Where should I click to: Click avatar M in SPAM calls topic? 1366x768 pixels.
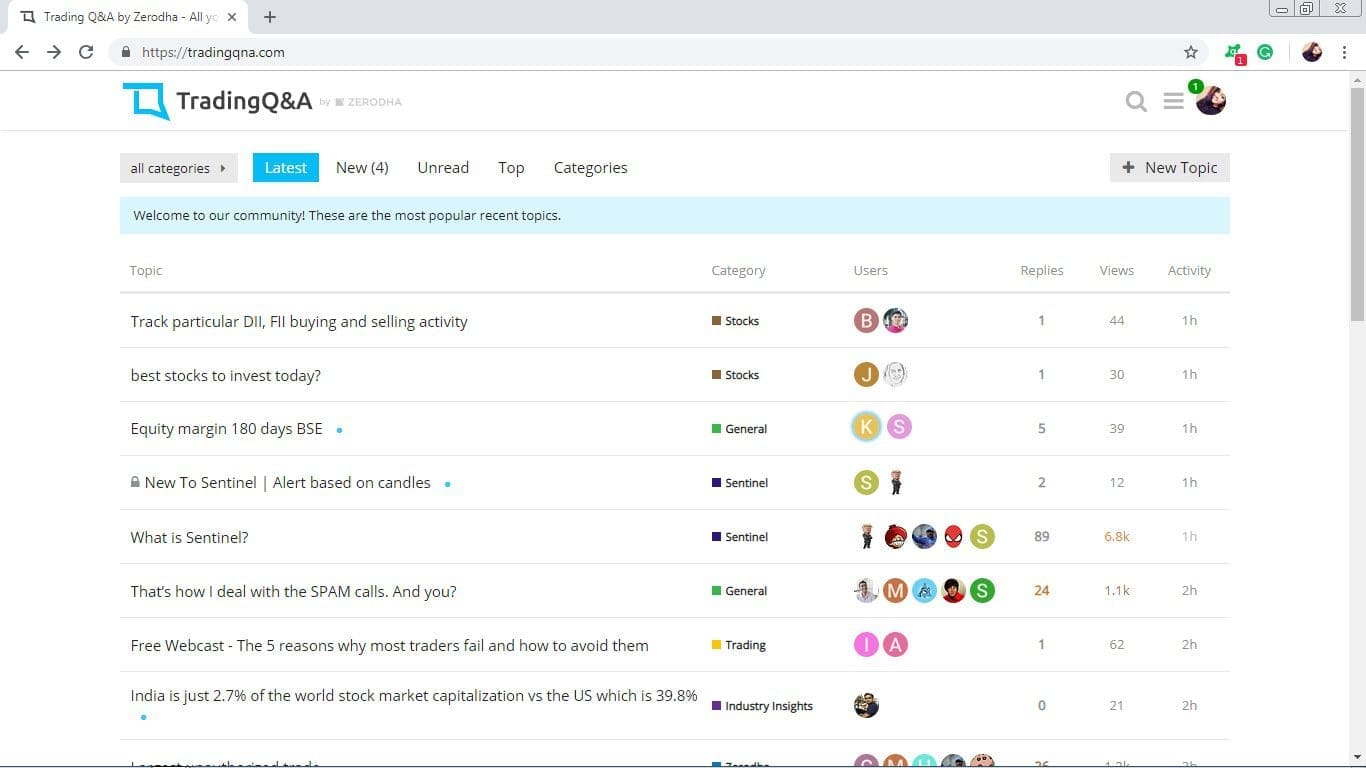click(x=895, y=590)
